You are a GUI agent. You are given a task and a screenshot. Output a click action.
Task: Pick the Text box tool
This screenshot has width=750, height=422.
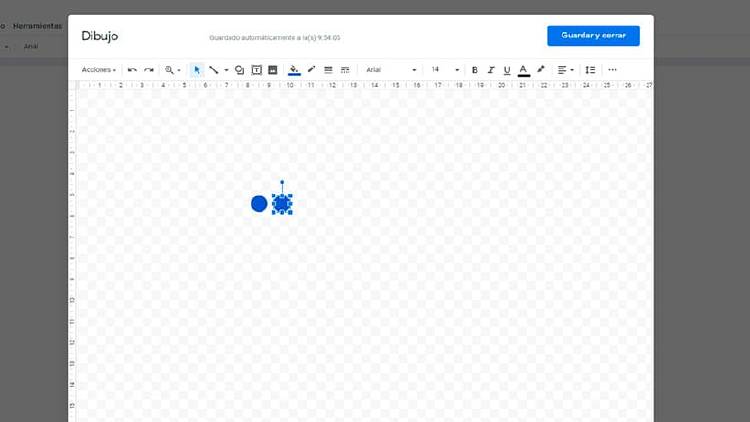pyautogui.click(x=257, y=70)
